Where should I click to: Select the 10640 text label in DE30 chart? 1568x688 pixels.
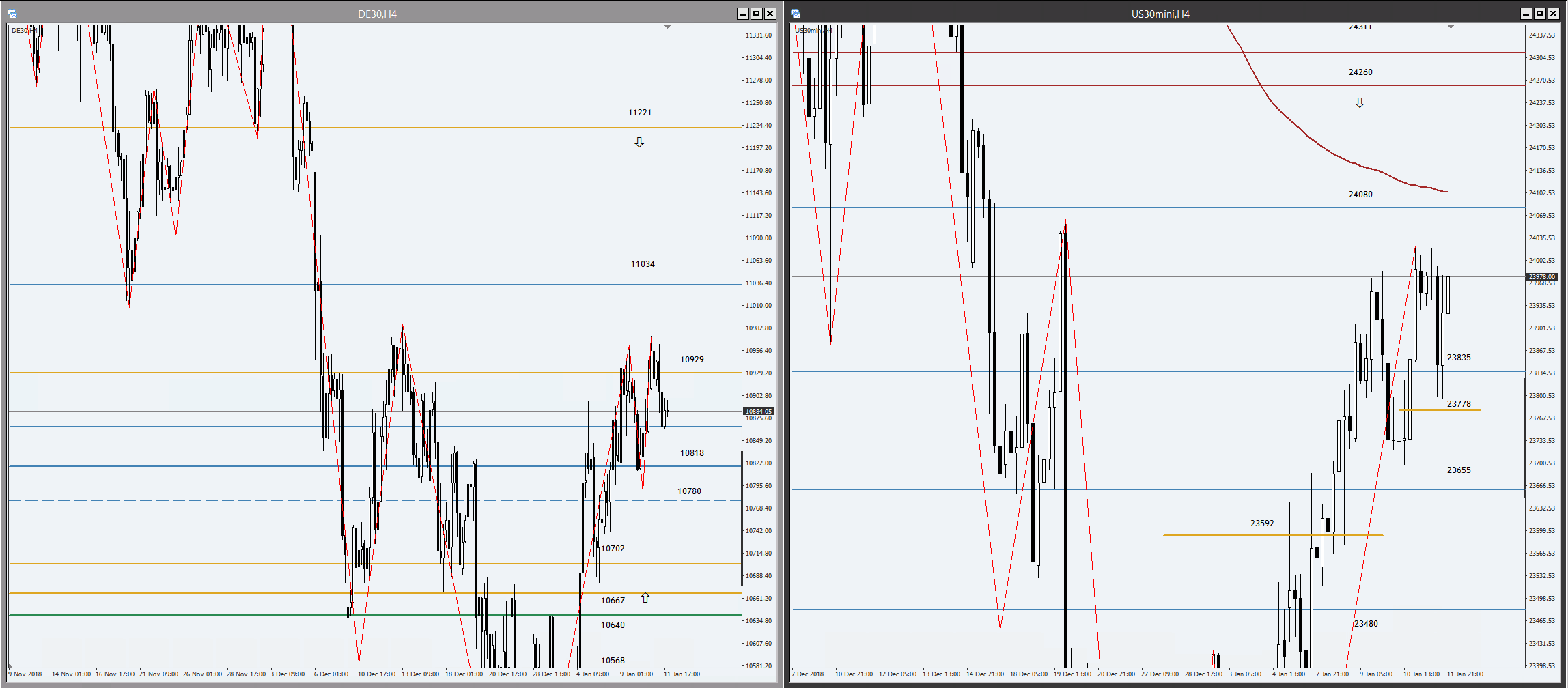click(613, 625)
